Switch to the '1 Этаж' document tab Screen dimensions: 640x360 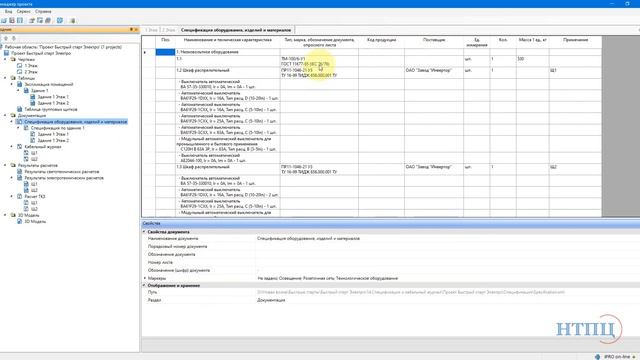[x=151, y=30]
